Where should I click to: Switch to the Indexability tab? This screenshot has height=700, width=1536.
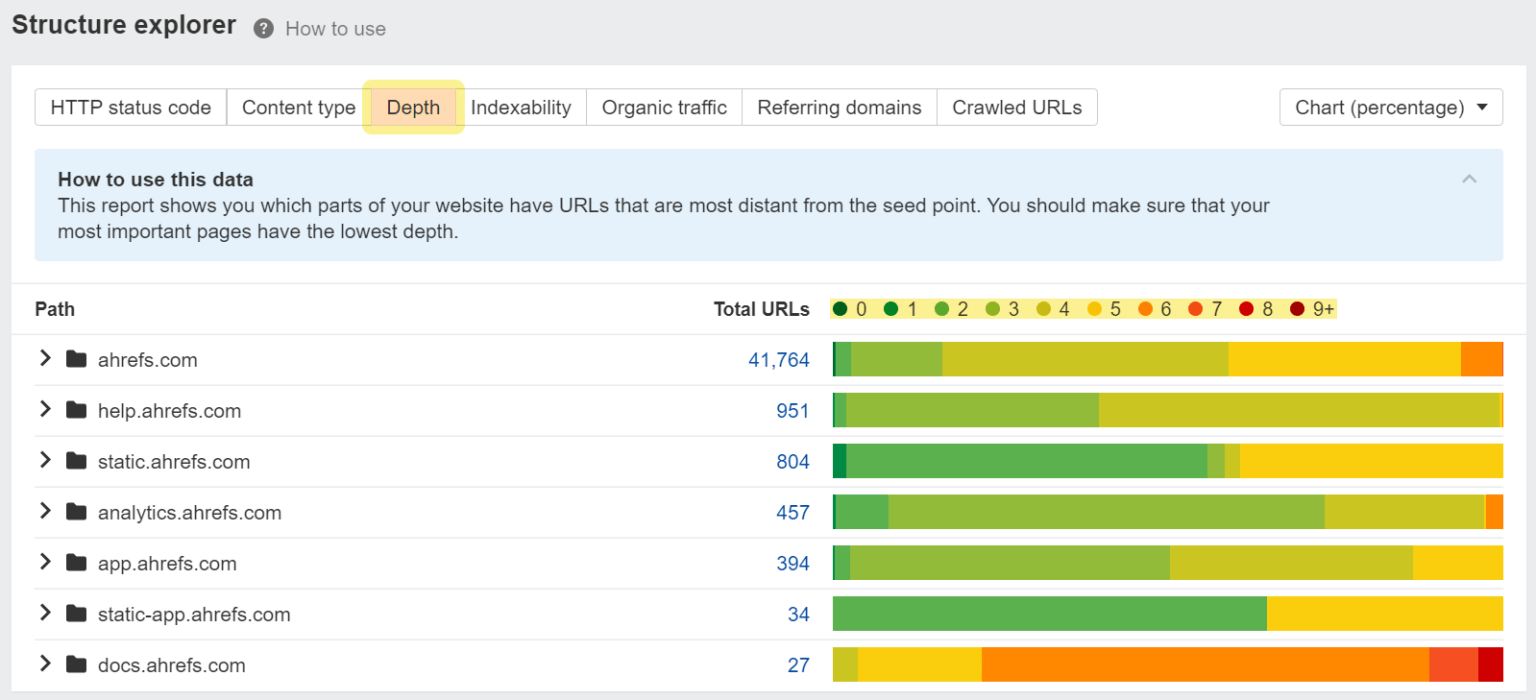[x=521, y=107]
